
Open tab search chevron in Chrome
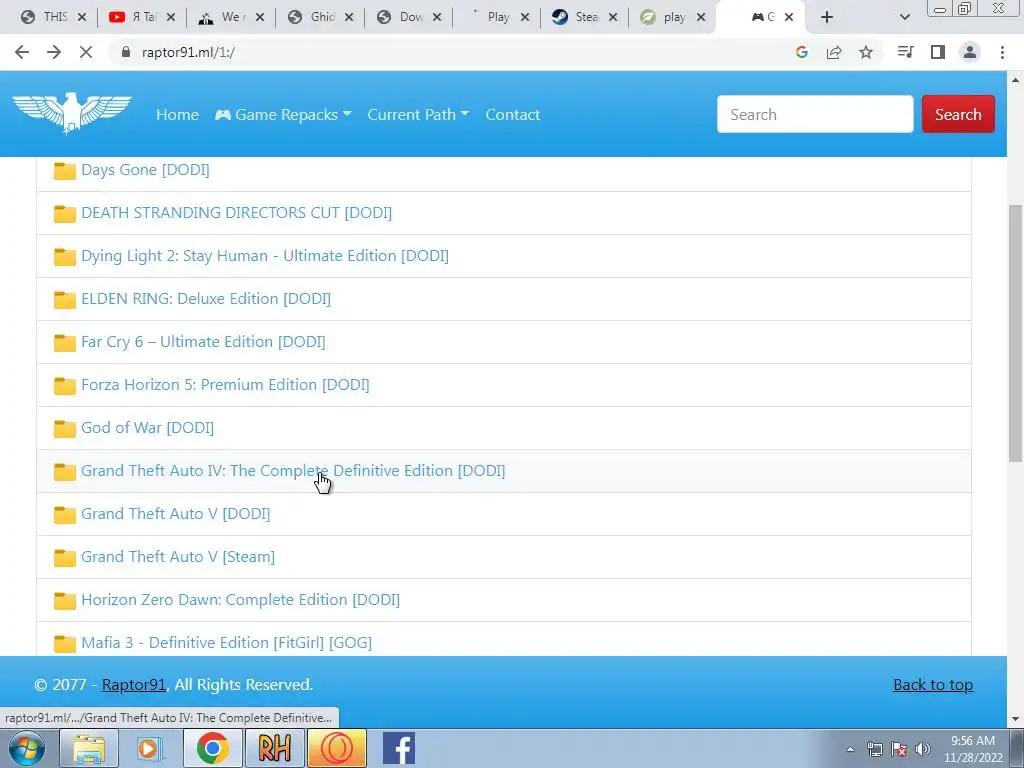tap(904, 17)
